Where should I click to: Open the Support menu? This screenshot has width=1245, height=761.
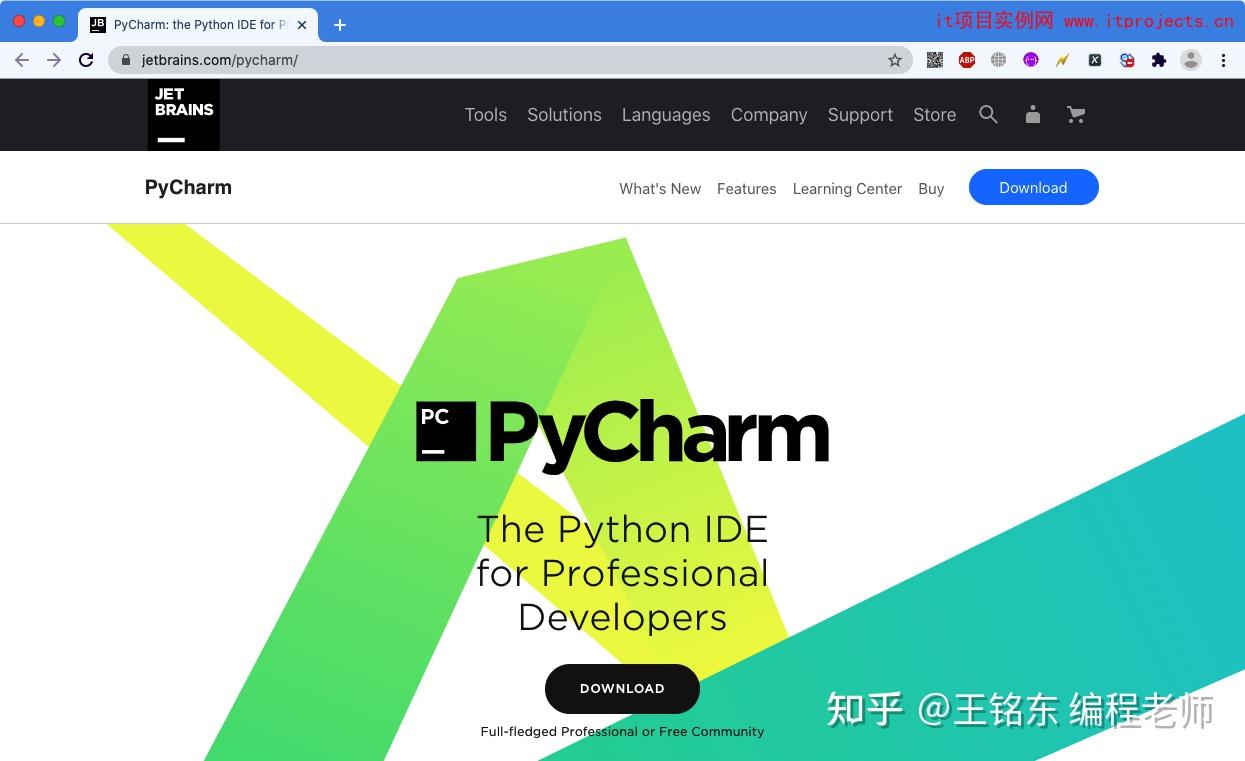coord(860,115)
